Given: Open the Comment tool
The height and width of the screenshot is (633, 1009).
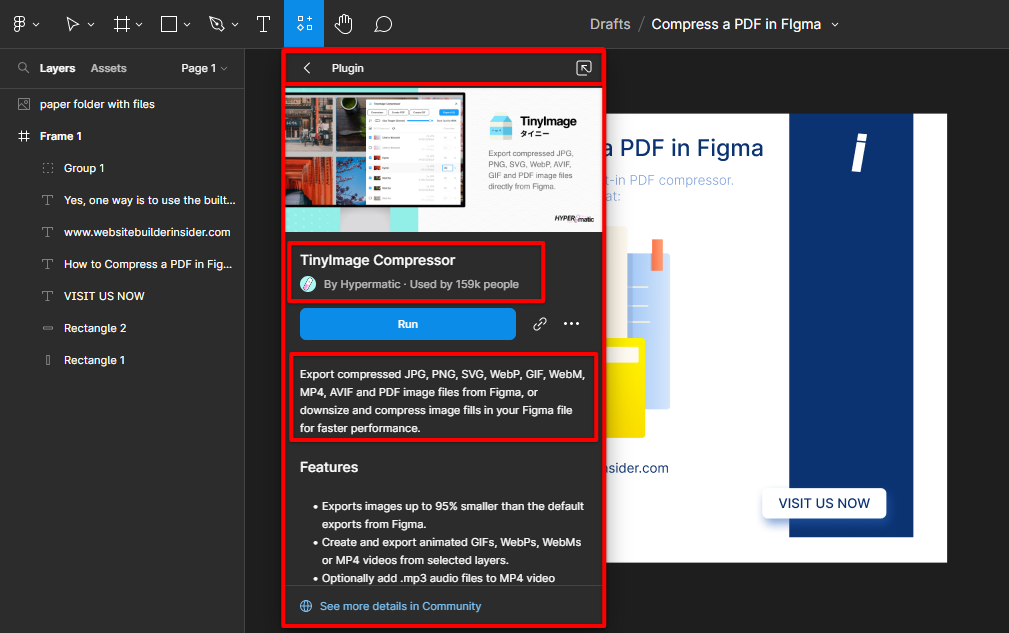Looking at the screenshot, I should tap(383, 23).
